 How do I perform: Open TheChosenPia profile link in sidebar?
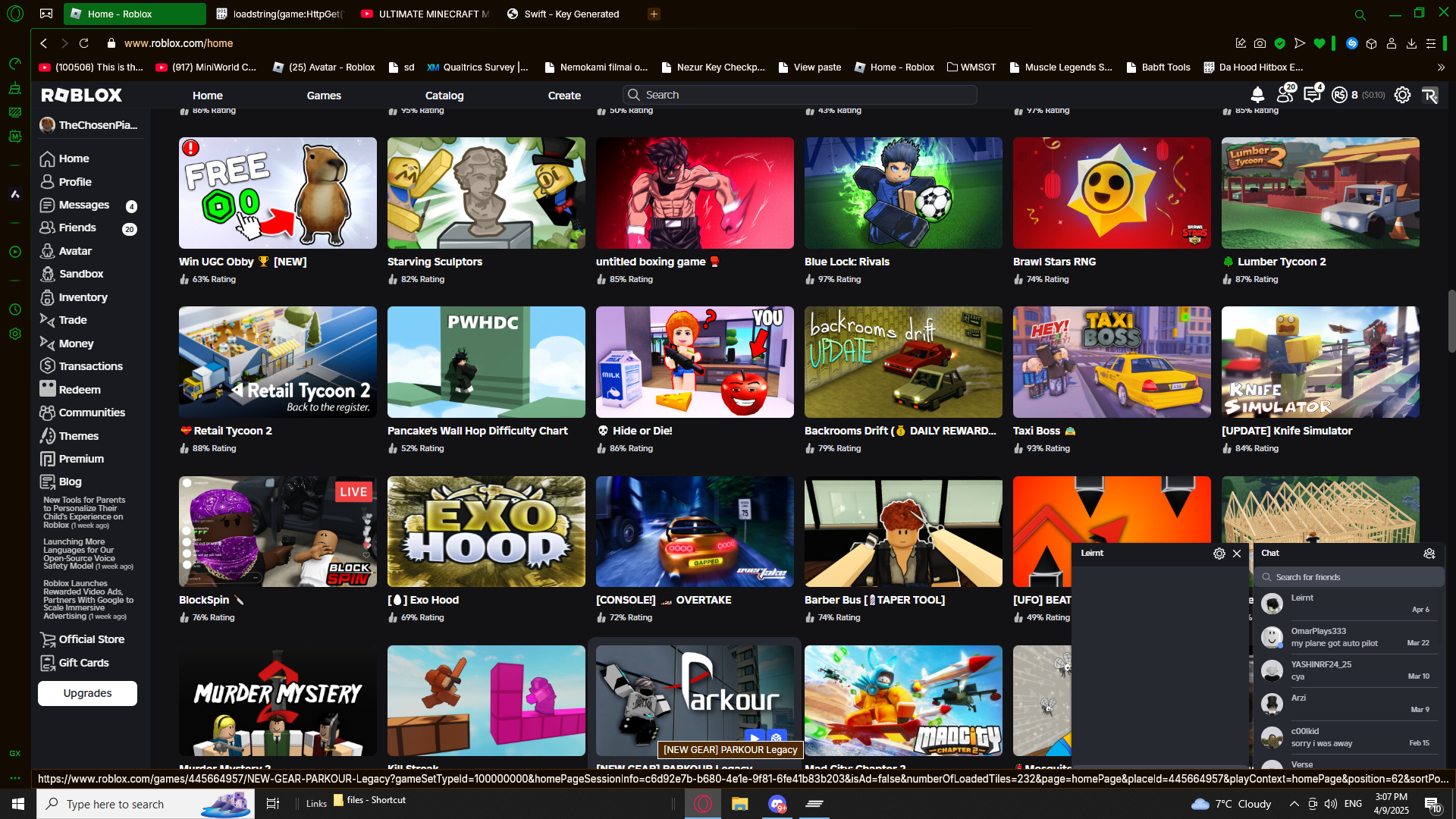pyautogui.click(x=89, y=125)
